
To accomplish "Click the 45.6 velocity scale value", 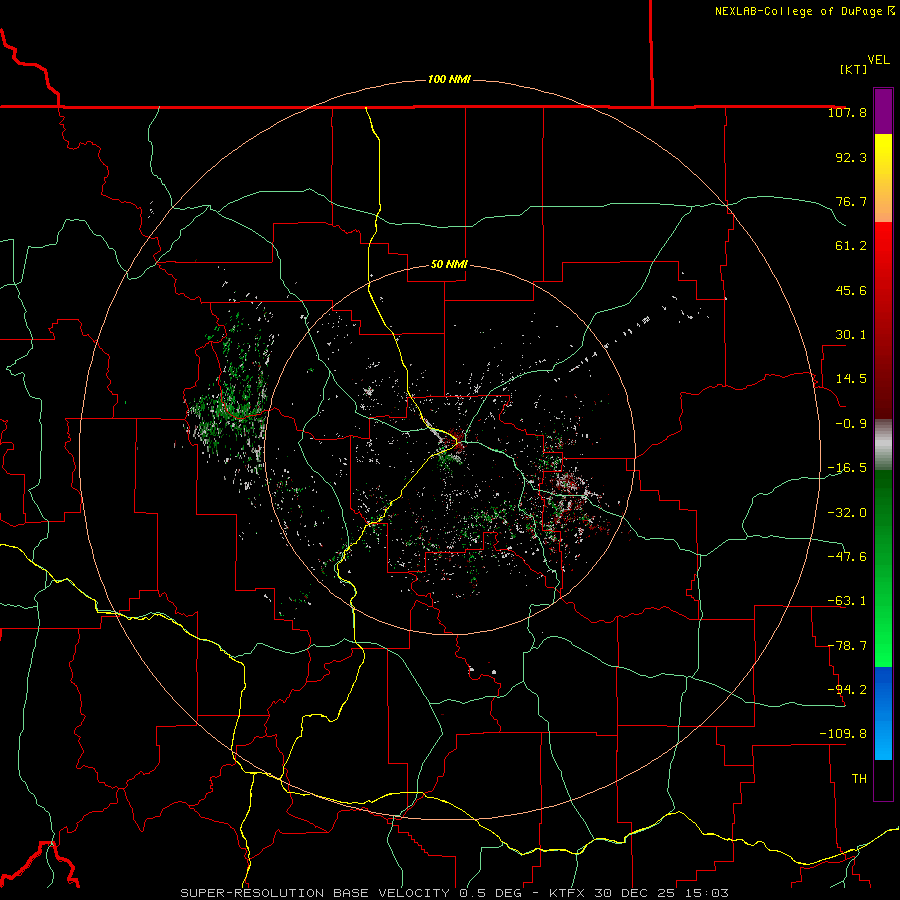I will [851, 290].
